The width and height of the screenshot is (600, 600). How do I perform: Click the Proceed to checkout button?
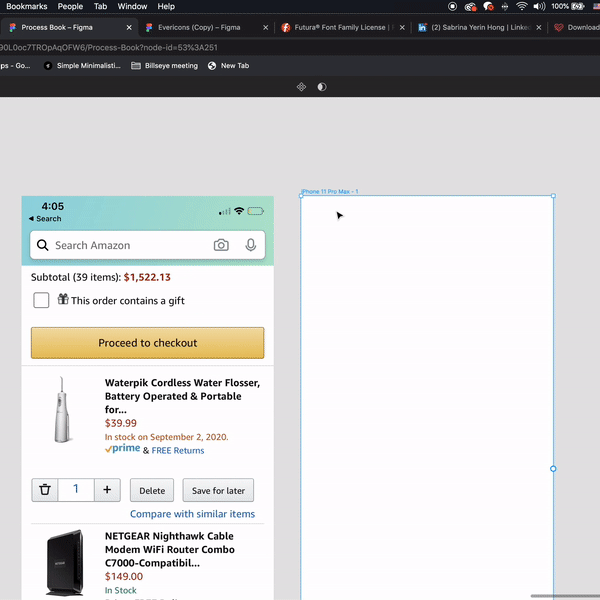(148, 343)
